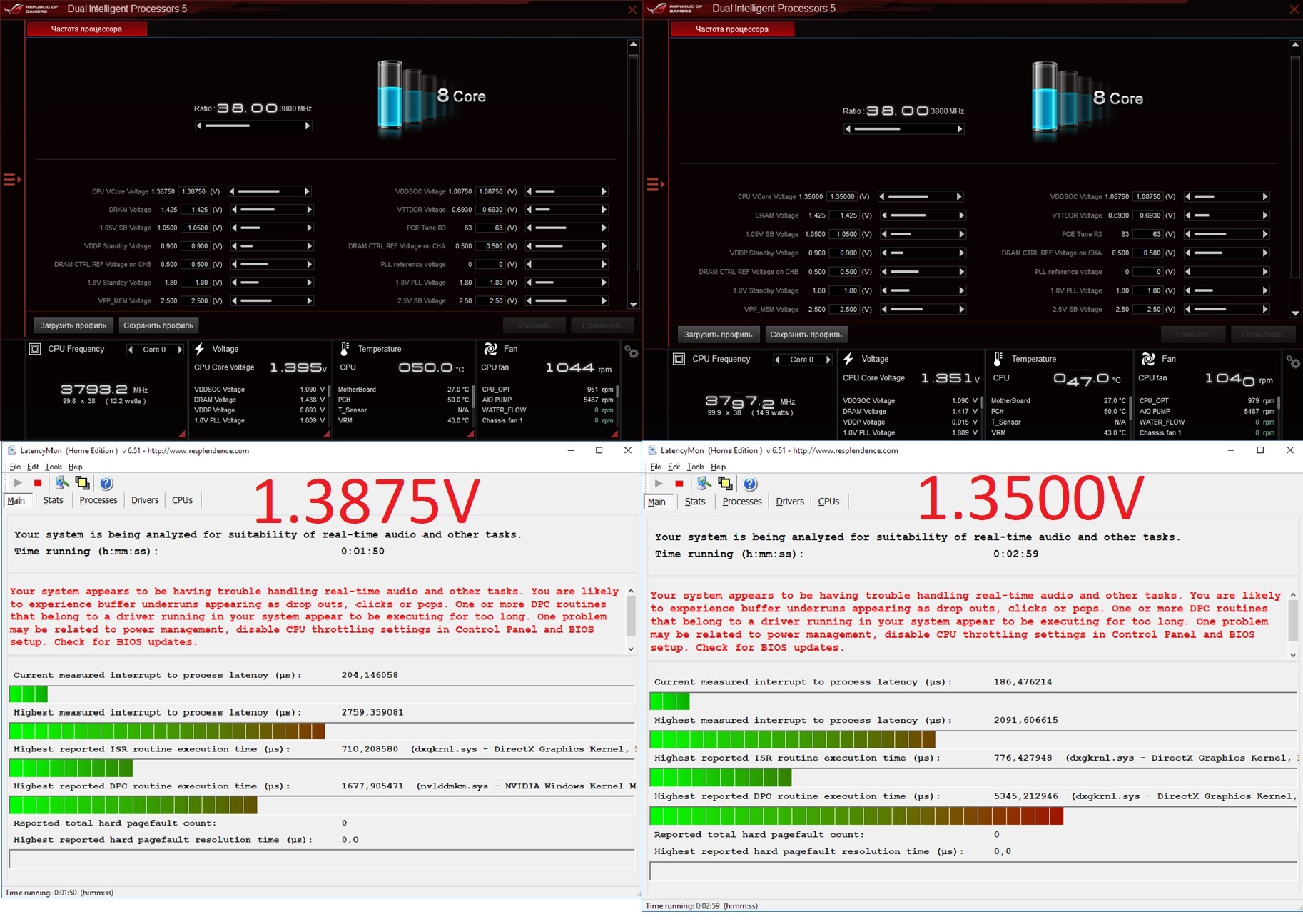1303x924 pixels.
Task: Start monitoring in the left LatencyMon window
Action: (18, 483)
